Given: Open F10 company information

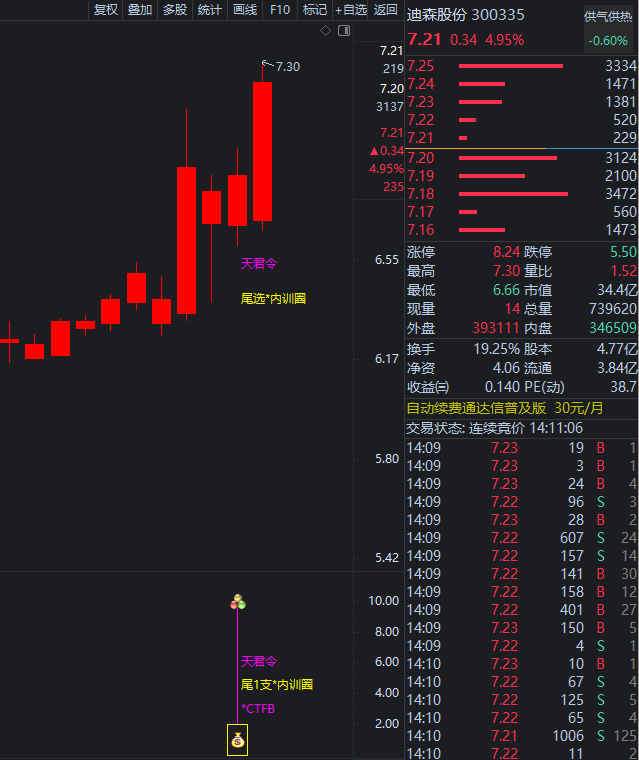Looking at the screenshot, I should click(280, 10).
